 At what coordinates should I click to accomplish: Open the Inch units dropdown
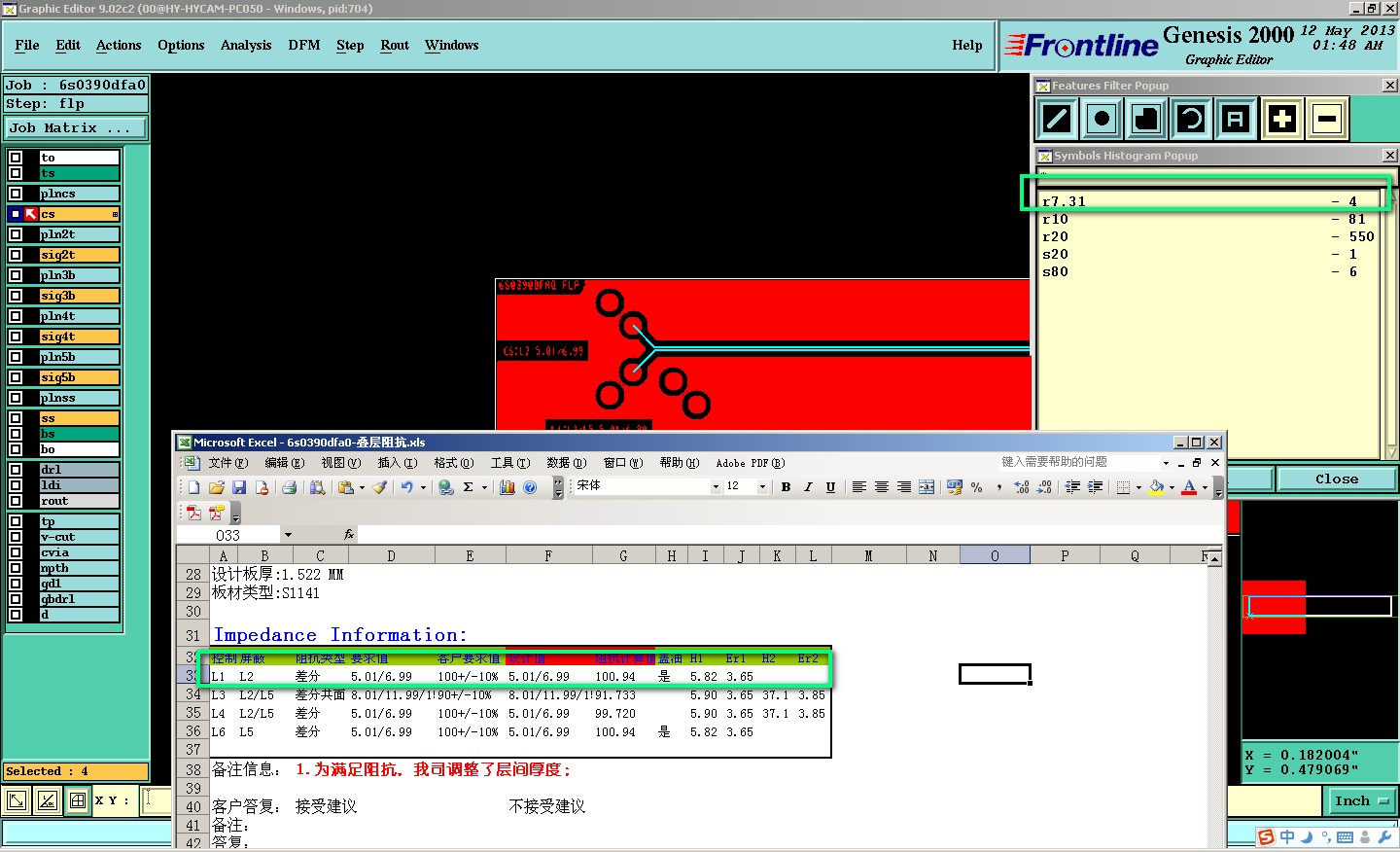tap(1361, 801)
